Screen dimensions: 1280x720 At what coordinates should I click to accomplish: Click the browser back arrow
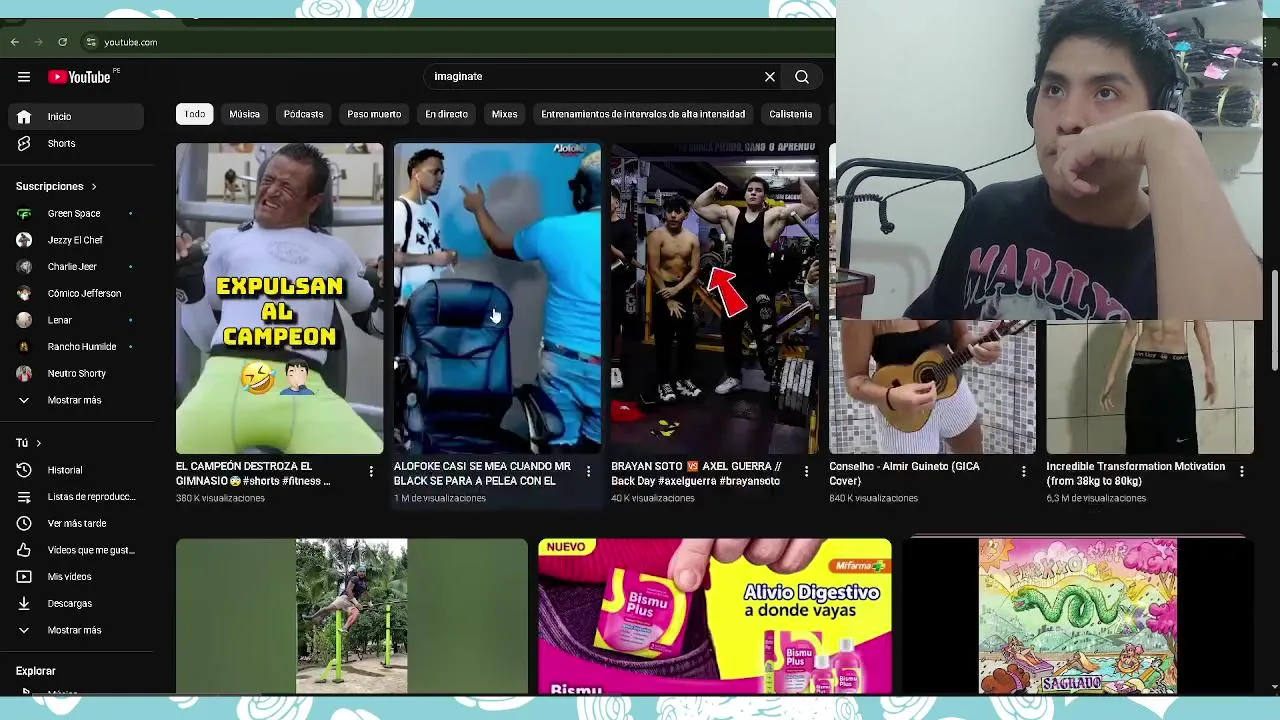15,42
